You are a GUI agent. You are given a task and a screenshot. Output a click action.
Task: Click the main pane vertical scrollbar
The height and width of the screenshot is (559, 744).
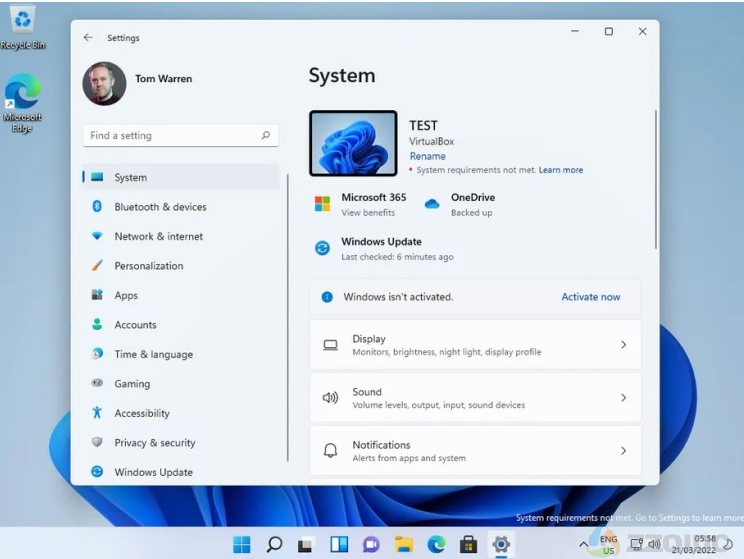(656, 179)
